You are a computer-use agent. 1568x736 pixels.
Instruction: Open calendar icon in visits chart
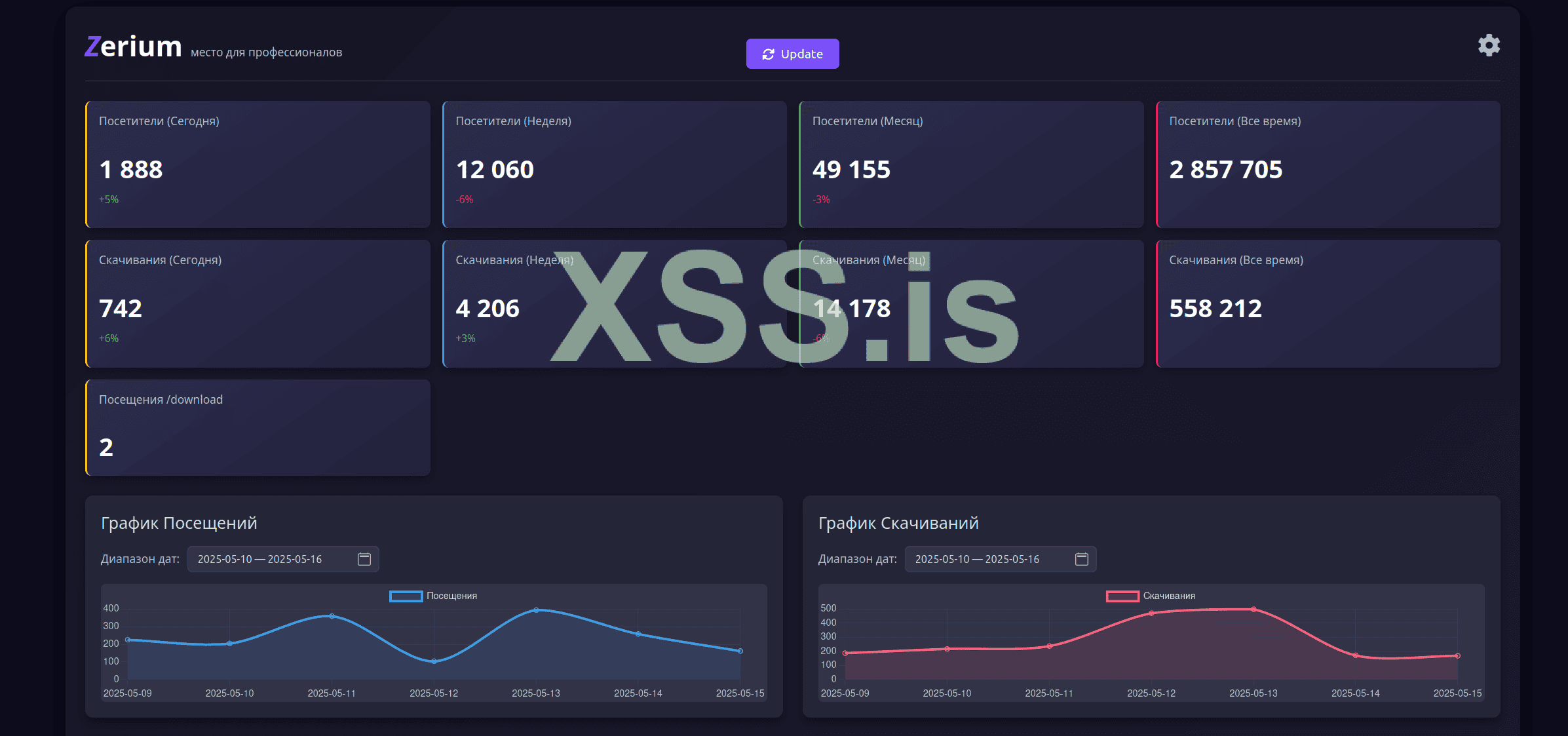click(364, 559)
